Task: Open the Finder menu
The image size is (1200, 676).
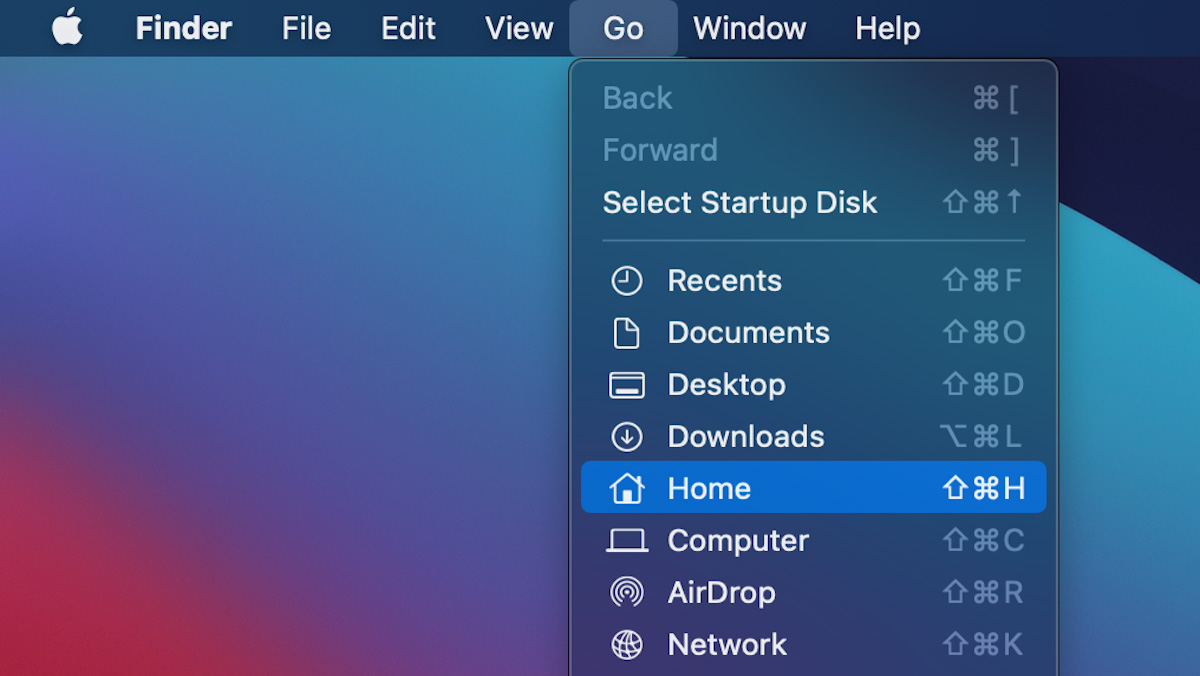Action: coord(184,28)
